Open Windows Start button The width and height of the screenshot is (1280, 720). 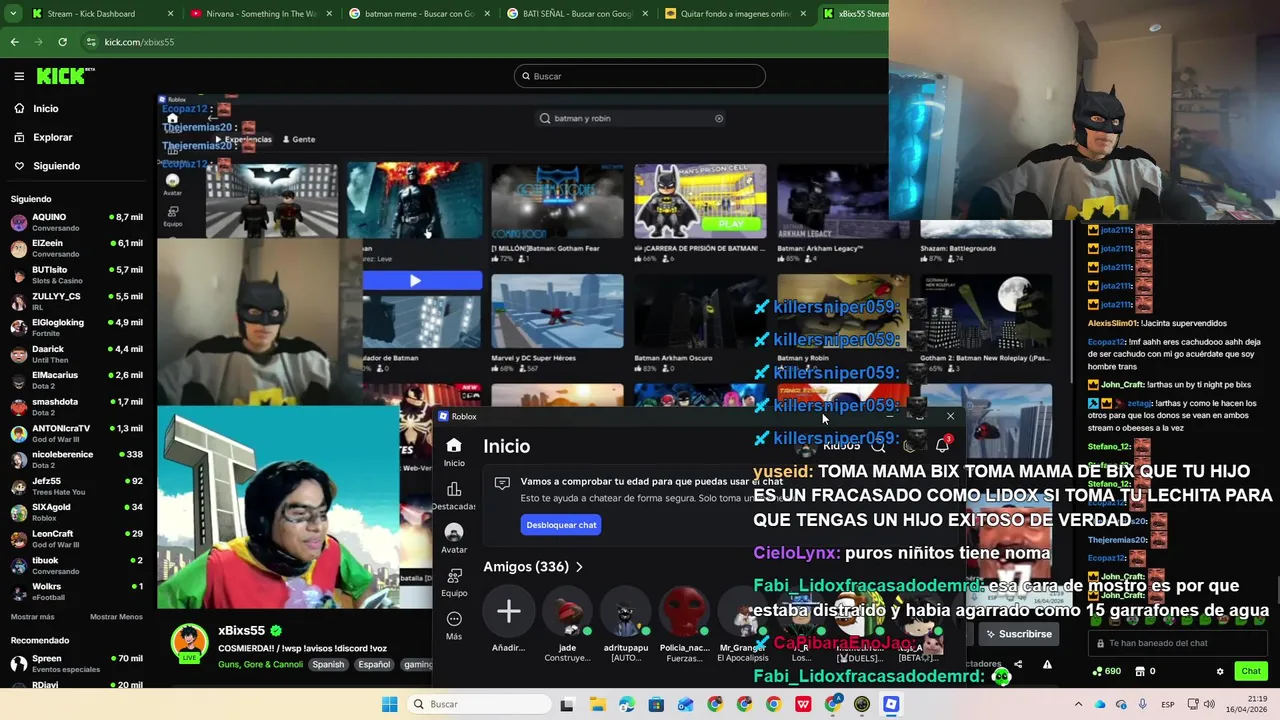point(389,704)
